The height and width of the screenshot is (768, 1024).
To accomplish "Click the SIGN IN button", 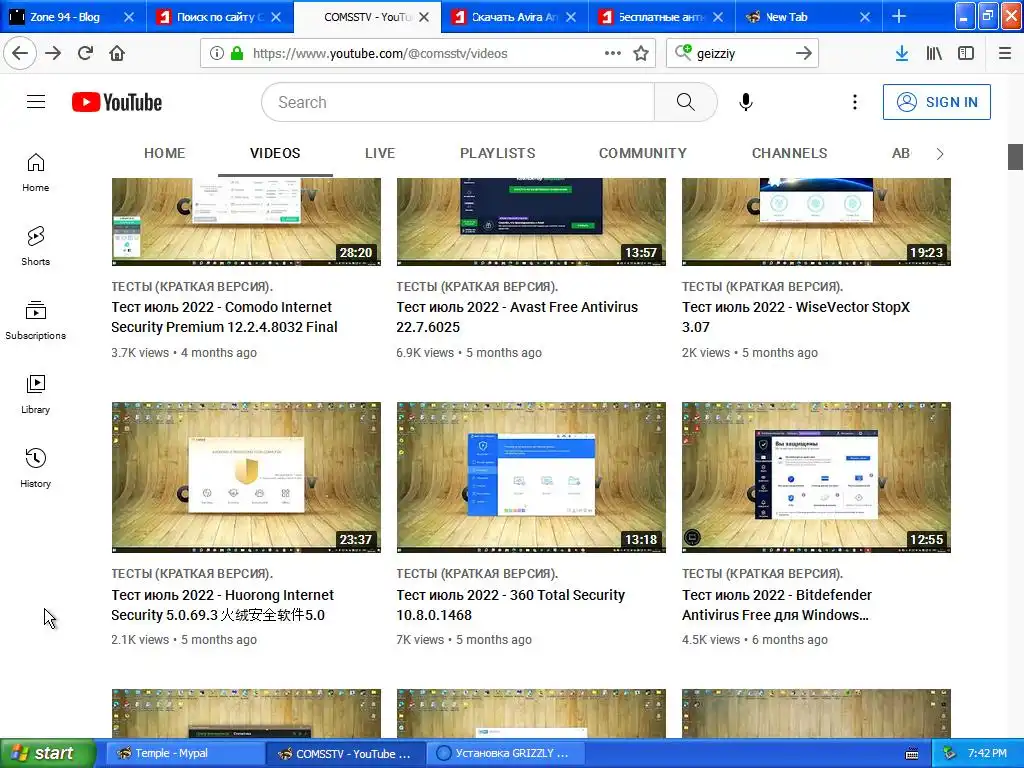I will (936, 102).
